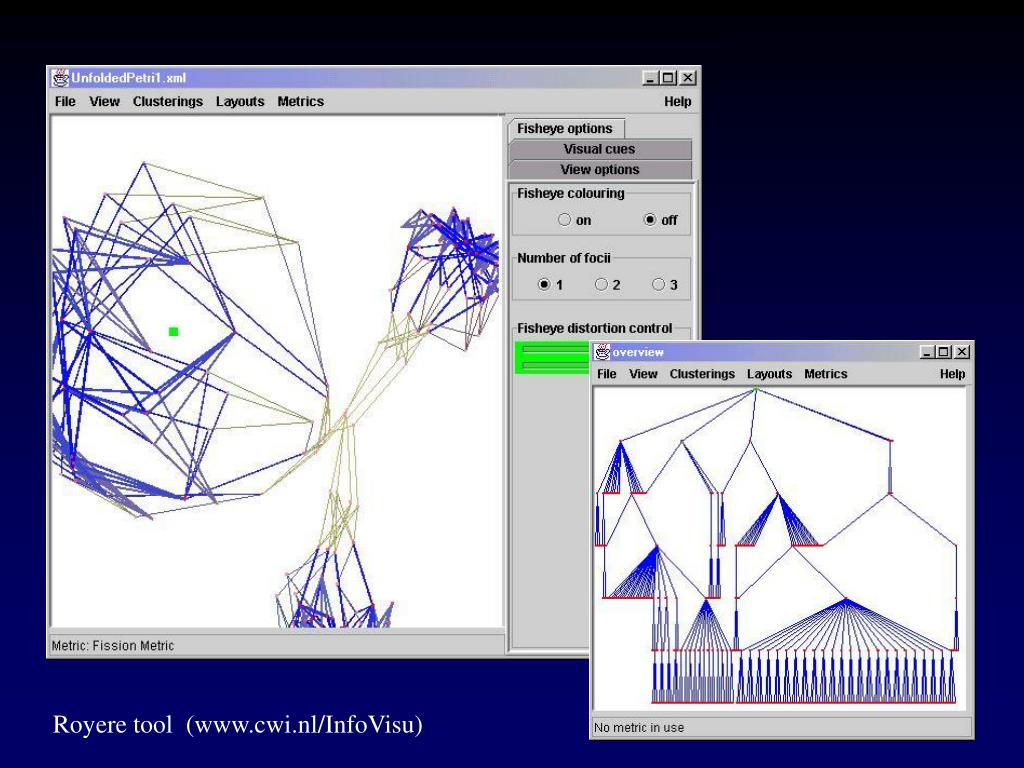The image size is (1024, 768).
Task: Click the Royere tool caption text
Action: (x=238, y=724)
